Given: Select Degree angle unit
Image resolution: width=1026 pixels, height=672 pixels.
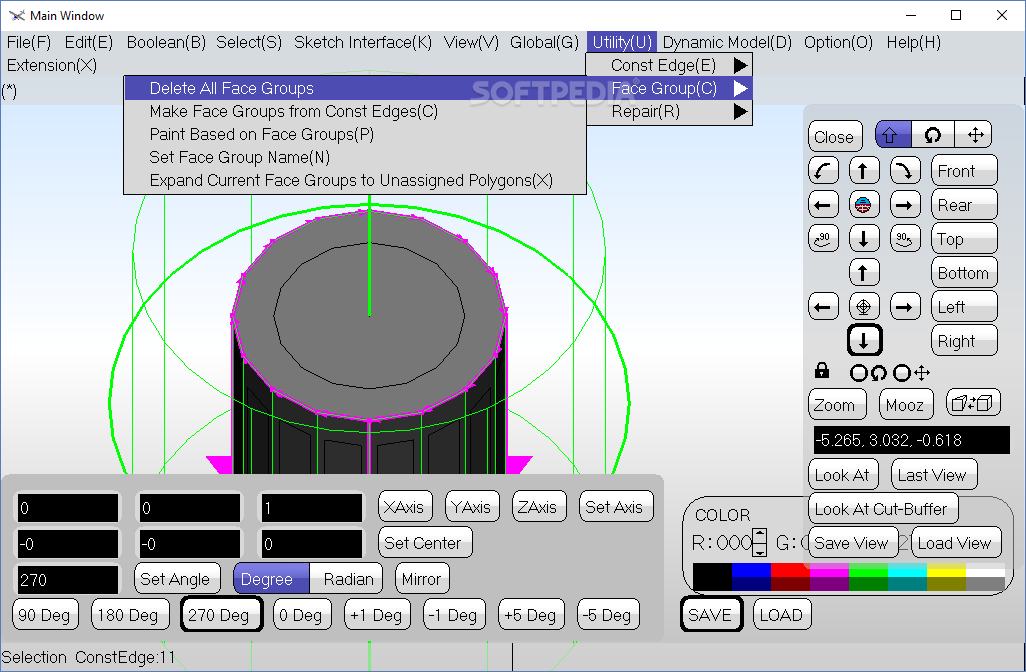Looking at the screenshot, I should pyautogui.click(x=271, y=578).
